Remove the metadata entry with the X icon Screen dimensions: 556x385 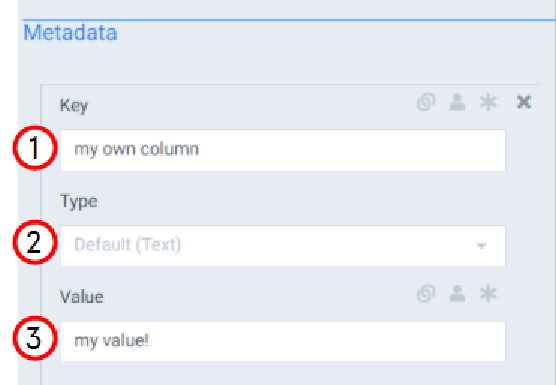524,102
